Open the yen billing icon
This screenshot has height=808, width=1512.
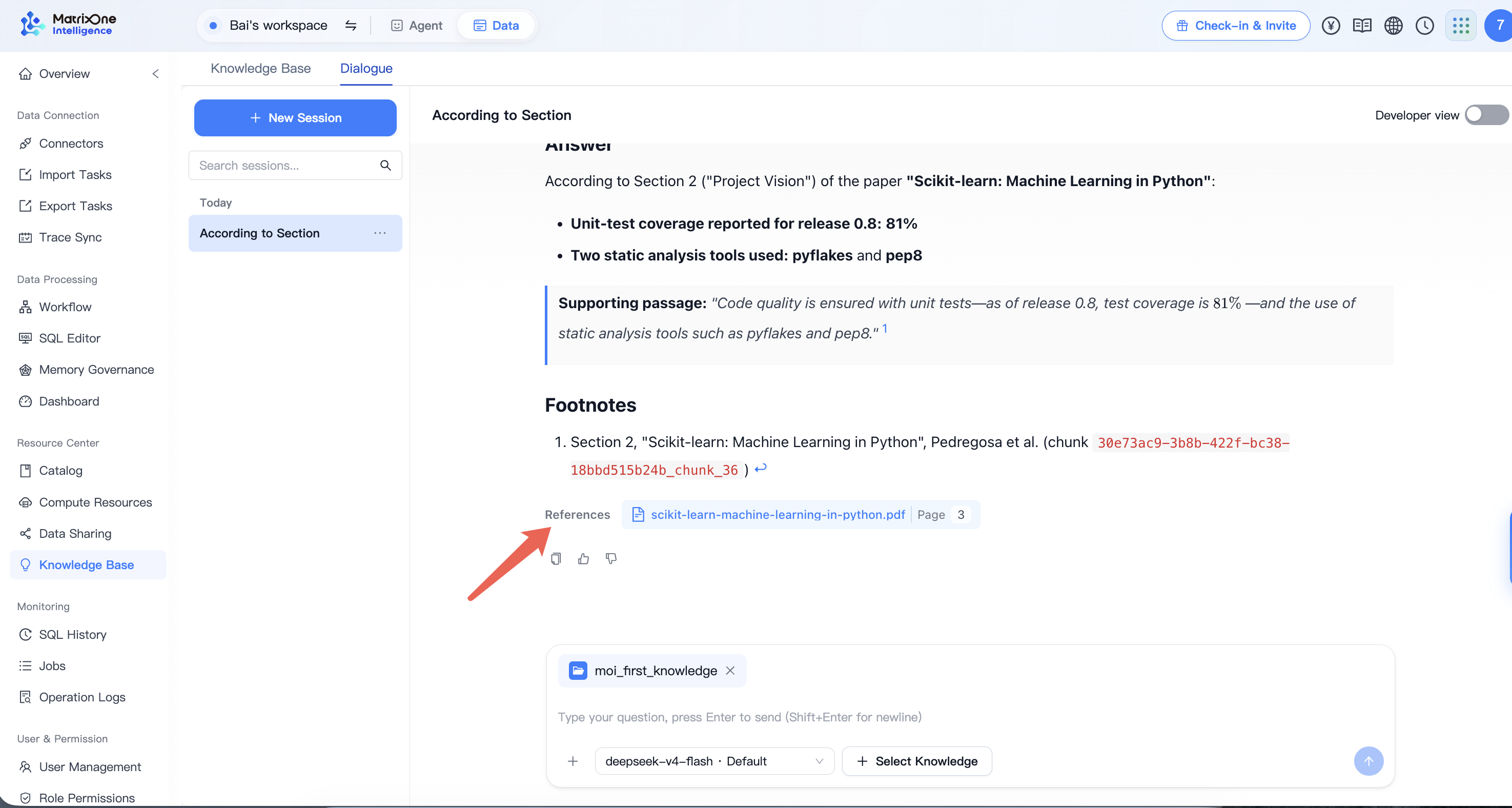[x=1331, y=25]
